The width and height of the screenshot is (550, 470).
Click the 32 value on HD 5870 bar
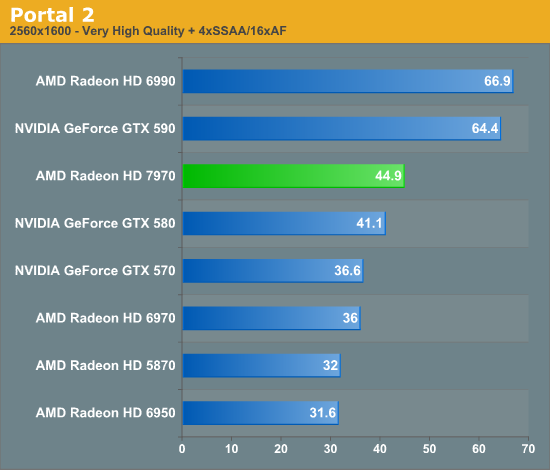(330, 365)
